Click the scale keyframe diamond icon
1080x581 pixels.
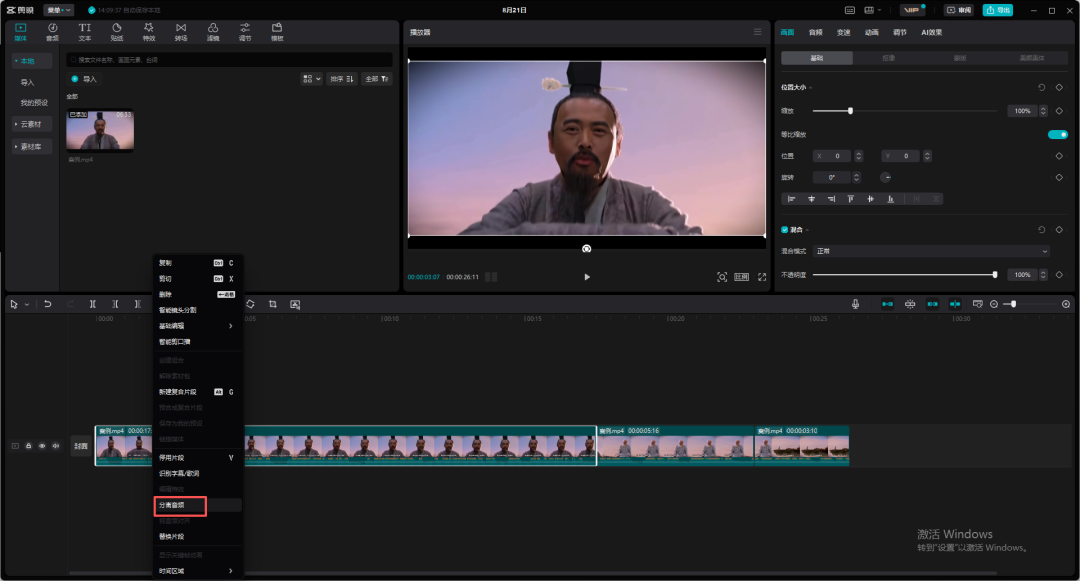coord(1059,111)
